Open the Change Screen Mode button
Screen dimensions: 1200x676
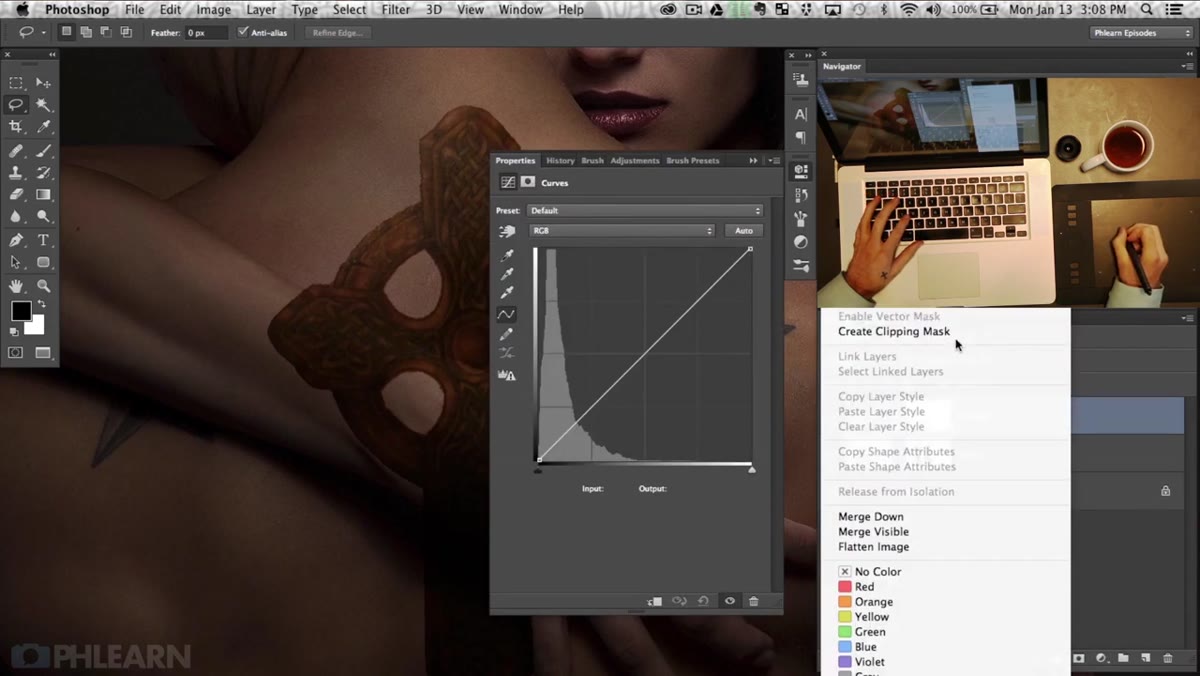point(43,353)
